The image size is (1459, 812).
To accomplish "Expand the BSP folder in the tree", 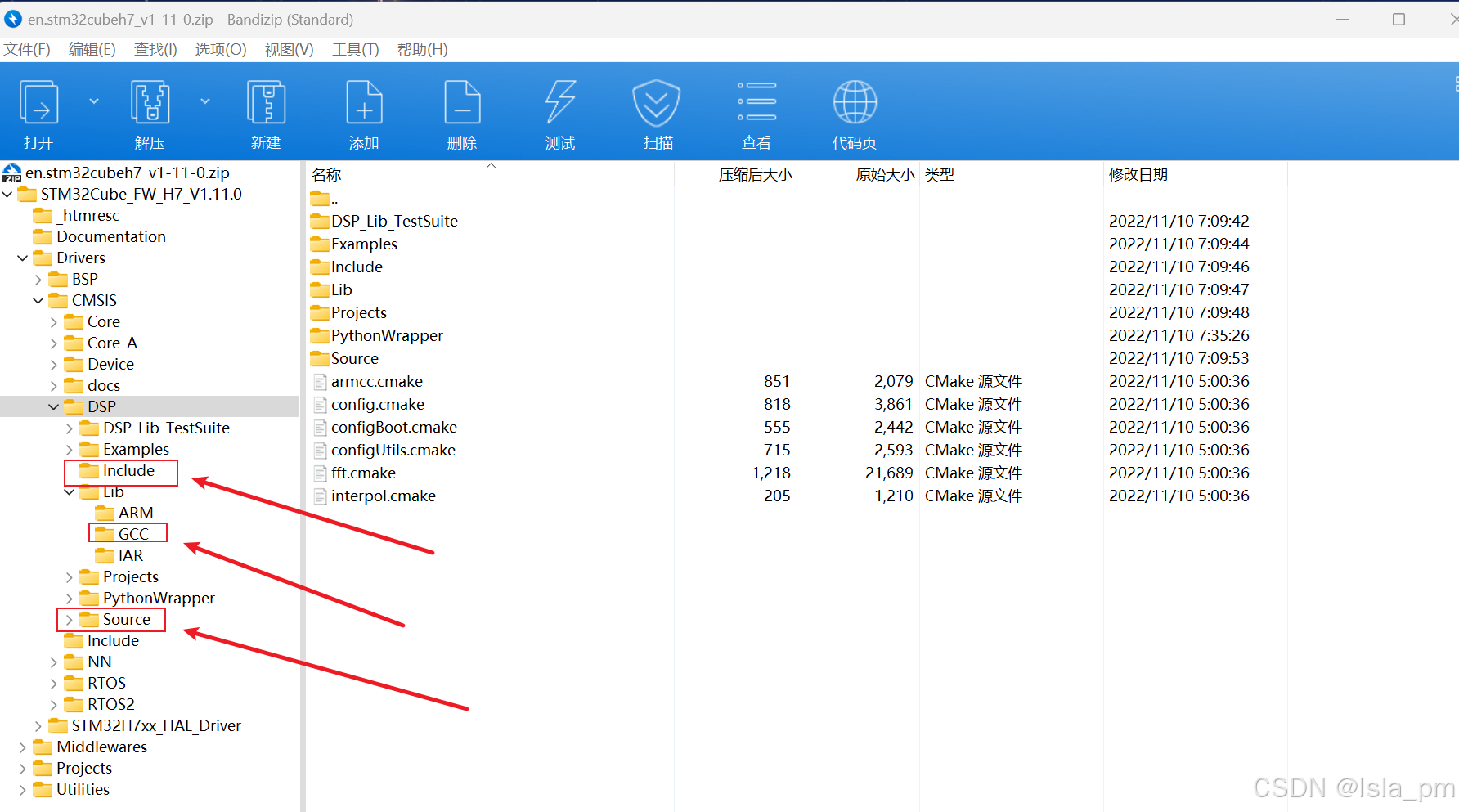I will coord(38,279).
